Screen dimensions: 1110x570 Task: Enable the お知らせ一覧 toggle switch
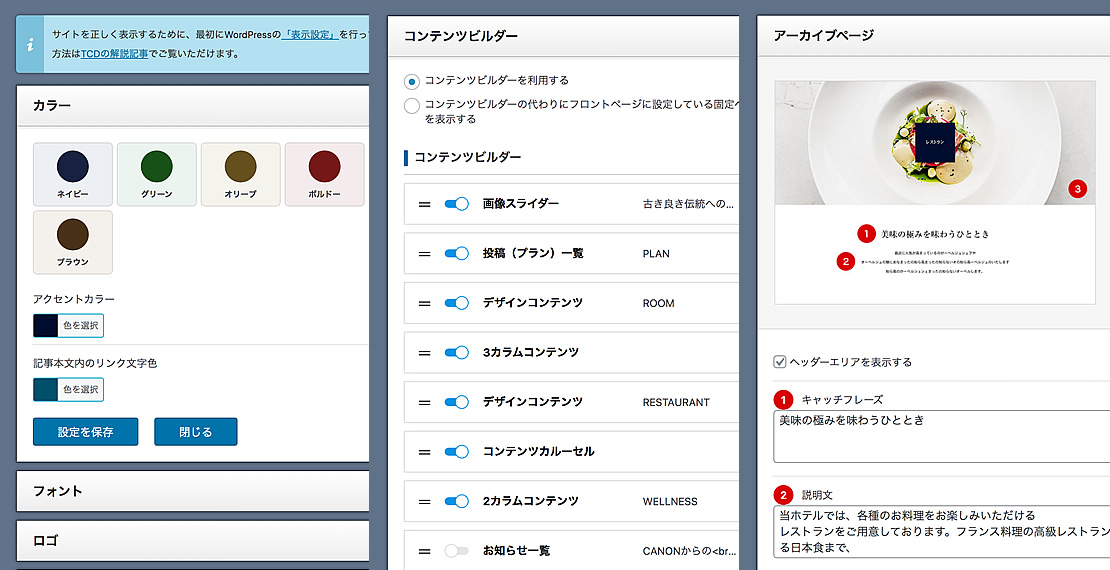(x=457, y=551)
